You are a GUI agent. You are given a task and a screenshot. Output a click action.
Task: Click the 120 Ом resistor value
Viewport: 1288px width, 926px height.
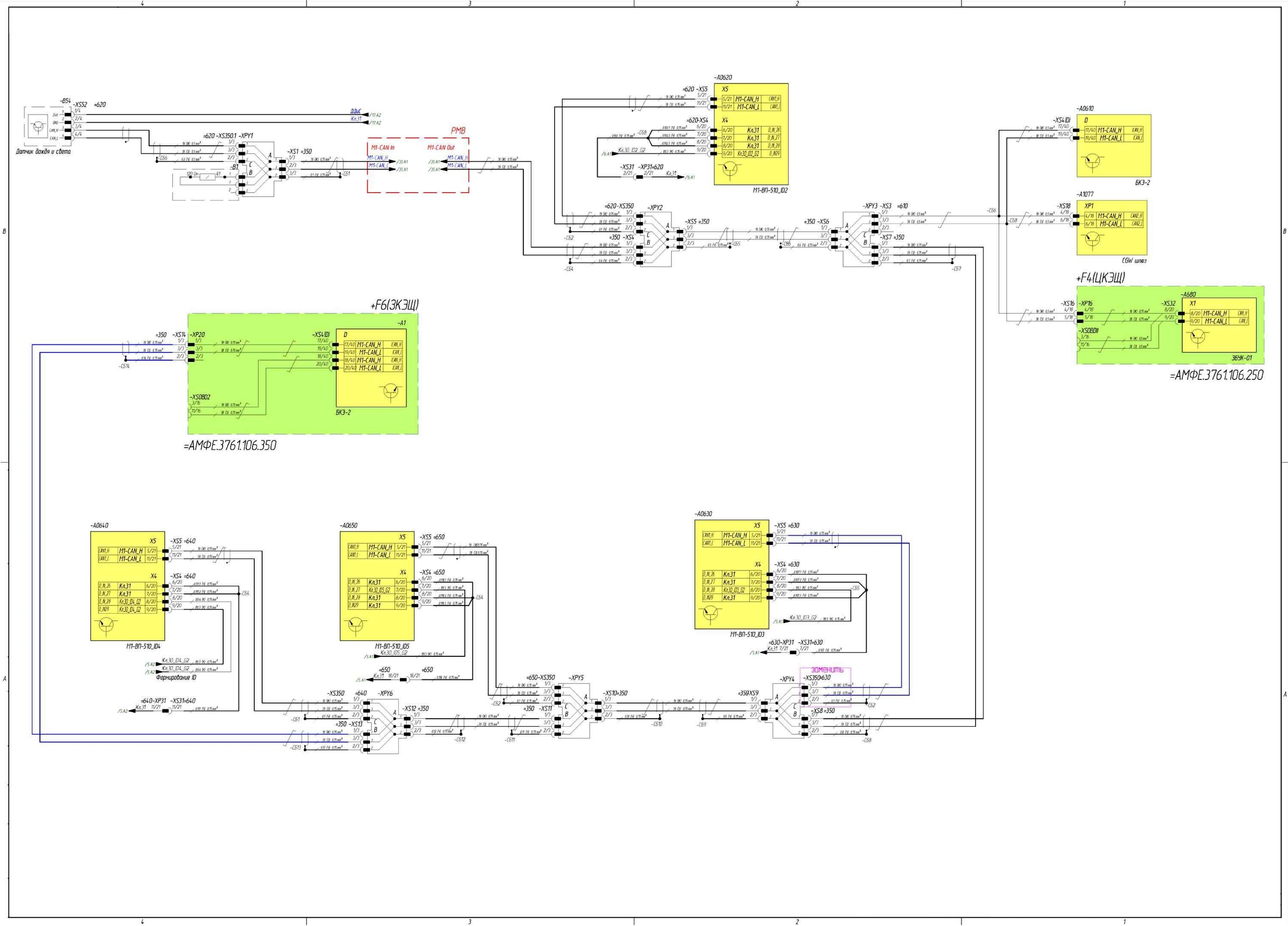pos(192,174)
